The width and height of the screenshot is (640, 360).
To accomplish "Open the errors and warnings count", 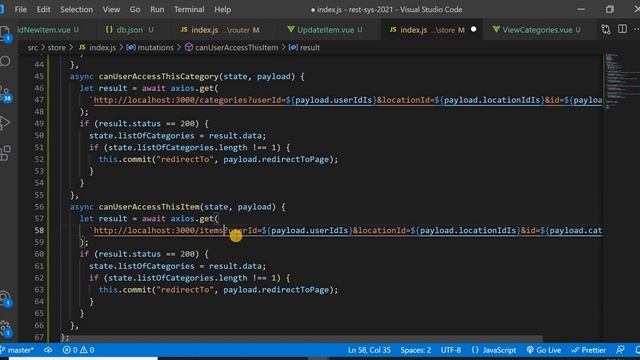I will 78,350.
